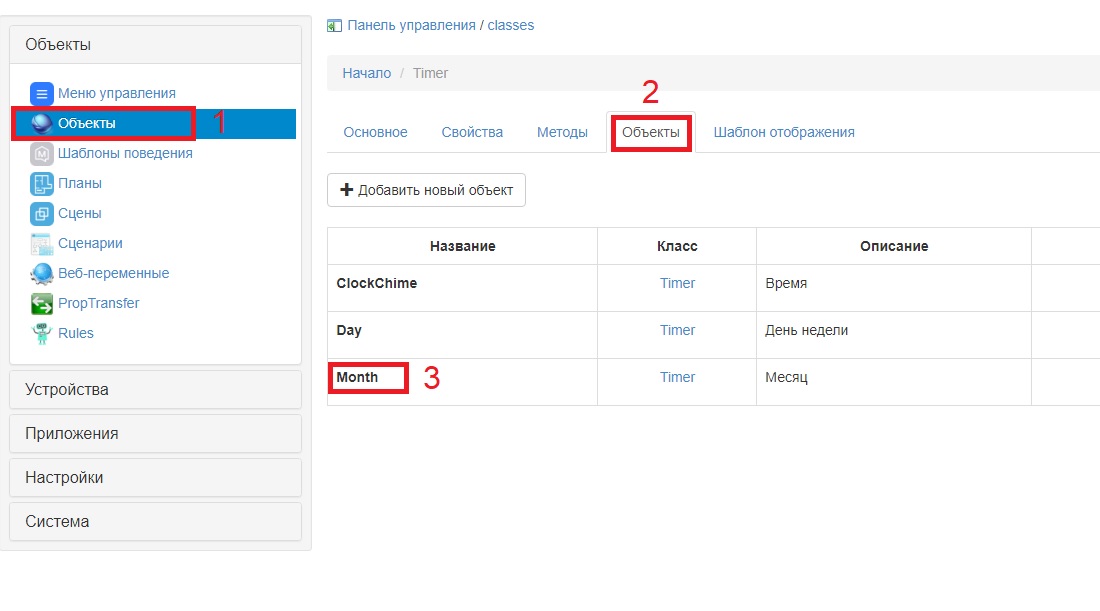Click Панель управления header link
This screenshot has width=1100, height=611.
tap(412, 25)
